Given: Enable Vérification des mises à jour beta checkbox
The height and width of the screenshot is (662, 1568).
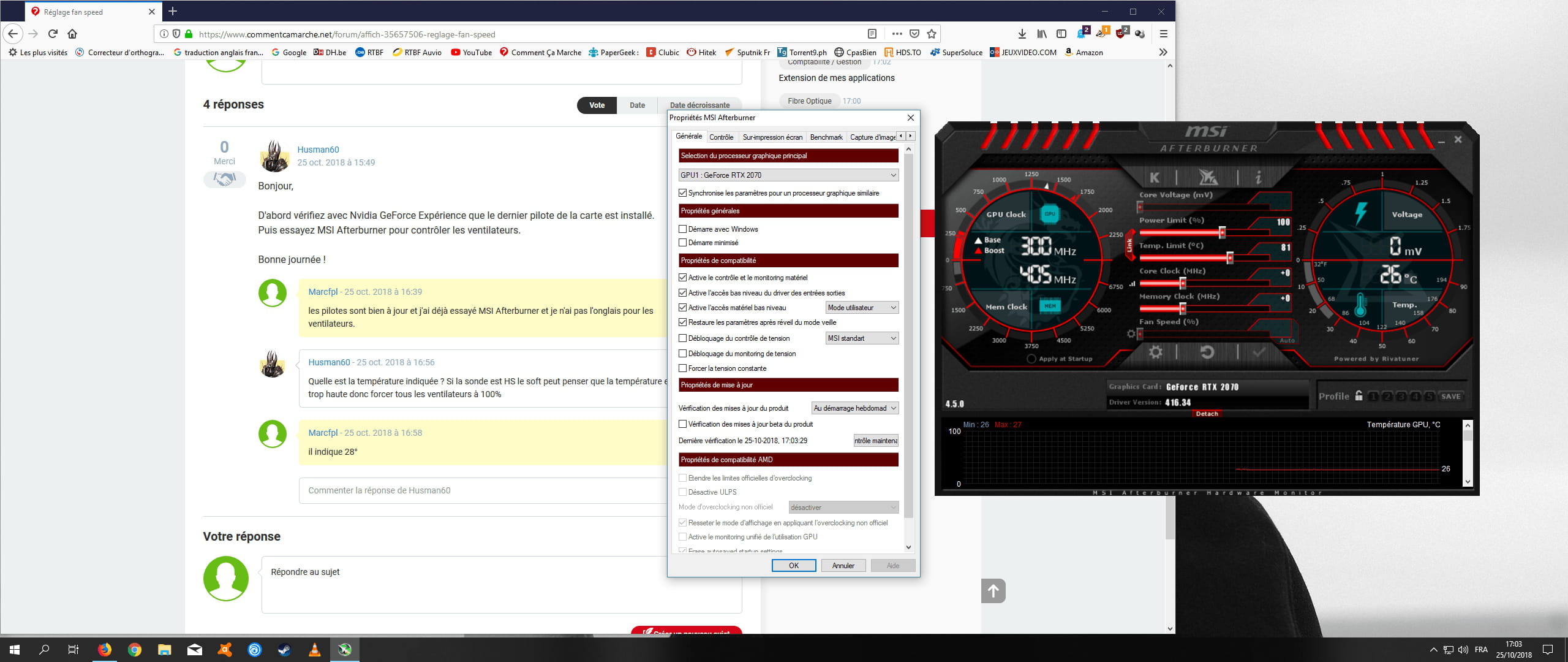Looking at the screenshot, I should click(x=682, y=424).
